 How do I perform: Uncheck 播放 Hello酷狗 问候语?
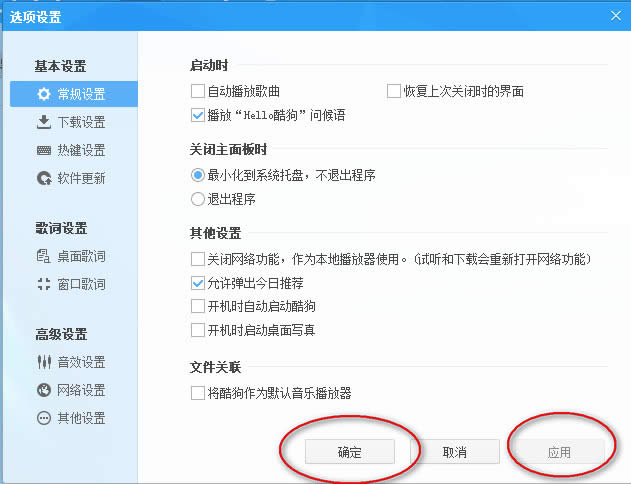pos(198,116)
